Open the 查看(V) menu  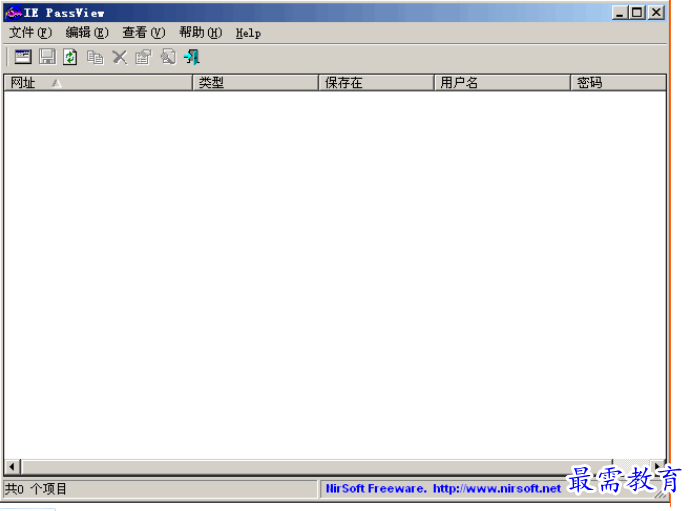click(x=143, y=33)
